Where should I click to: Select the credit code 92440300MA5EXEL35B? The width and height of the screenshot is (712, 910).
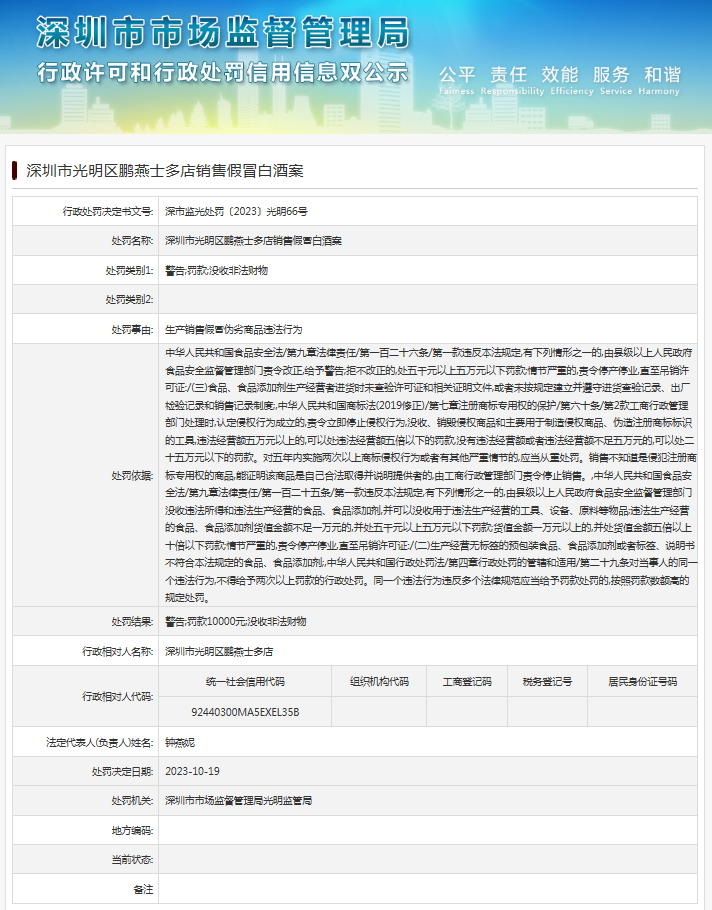coord(245,712)
